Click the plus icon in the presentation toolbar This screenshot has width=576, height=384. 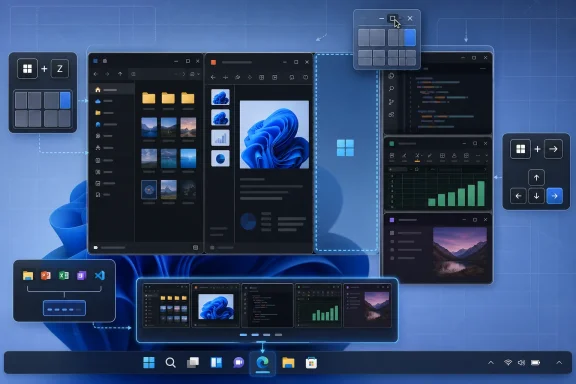(225, 77)
